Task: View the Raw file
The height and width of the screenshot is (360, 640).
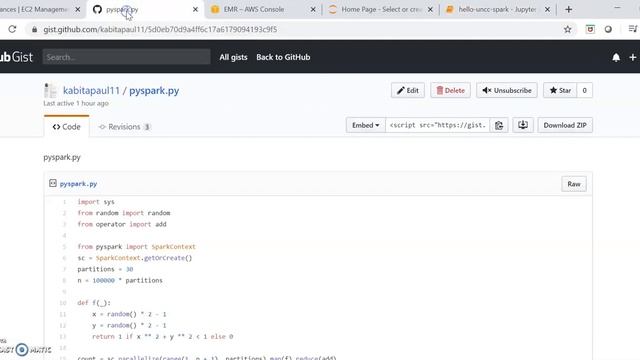Action: pyautogui.click(x=573, y=184)
